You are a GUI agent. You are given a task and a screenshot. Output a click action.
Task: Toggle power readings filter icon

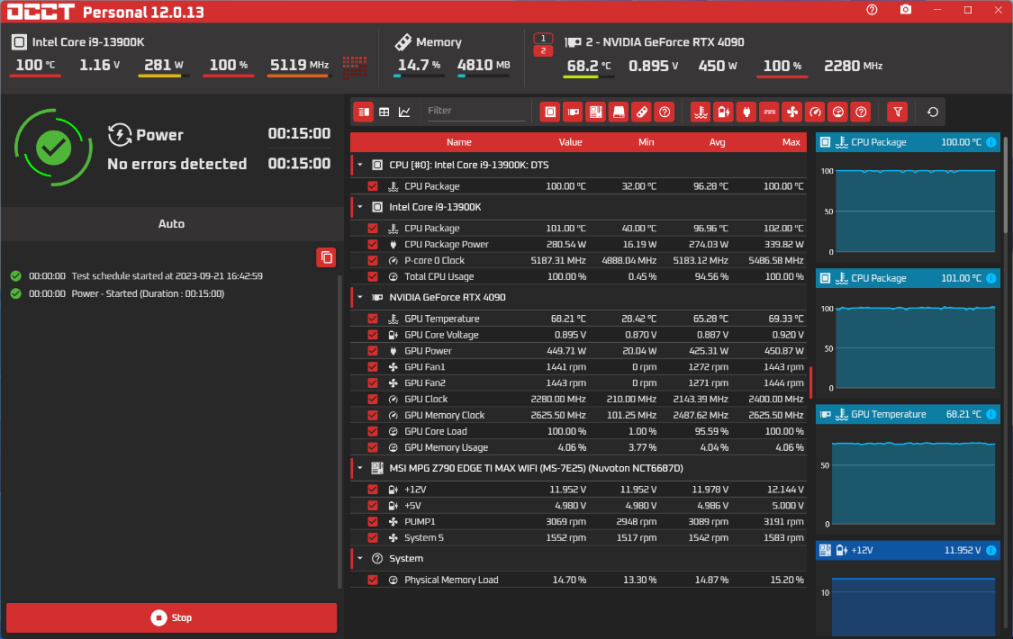(746, 112)
